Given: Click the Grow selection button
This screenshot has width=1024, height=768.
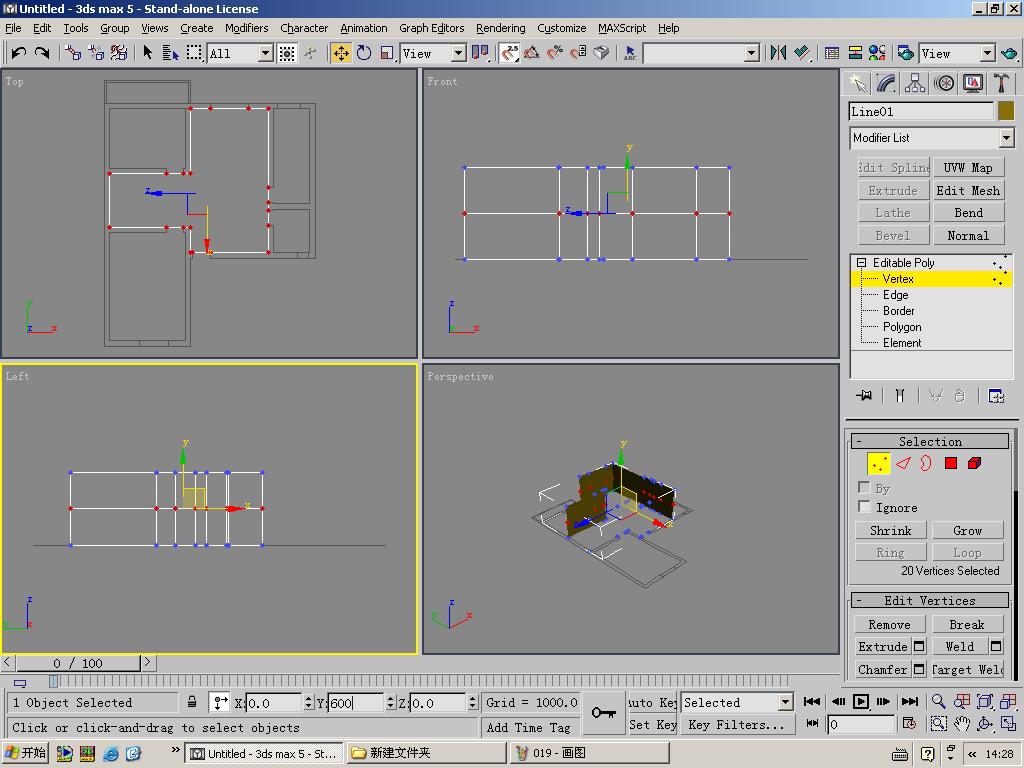Looking at the screenshot, I should [x=967, y=531].
